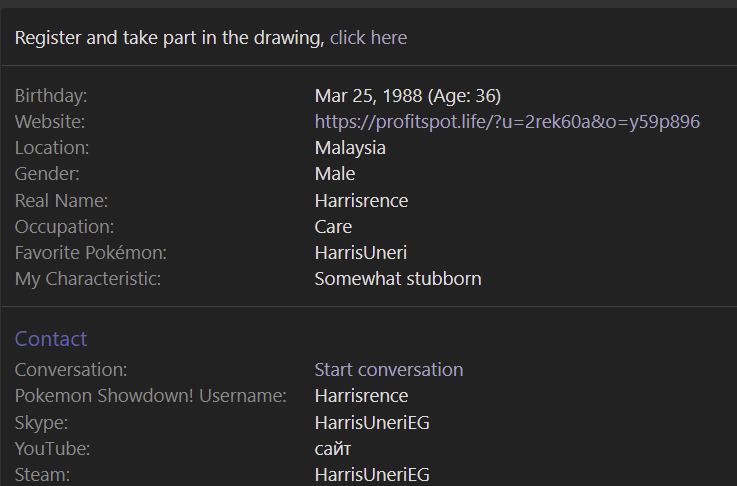Image resolution: width=737 pixels, height=486 pixels.
Task: Click the Male gender value
Action: 335,174
